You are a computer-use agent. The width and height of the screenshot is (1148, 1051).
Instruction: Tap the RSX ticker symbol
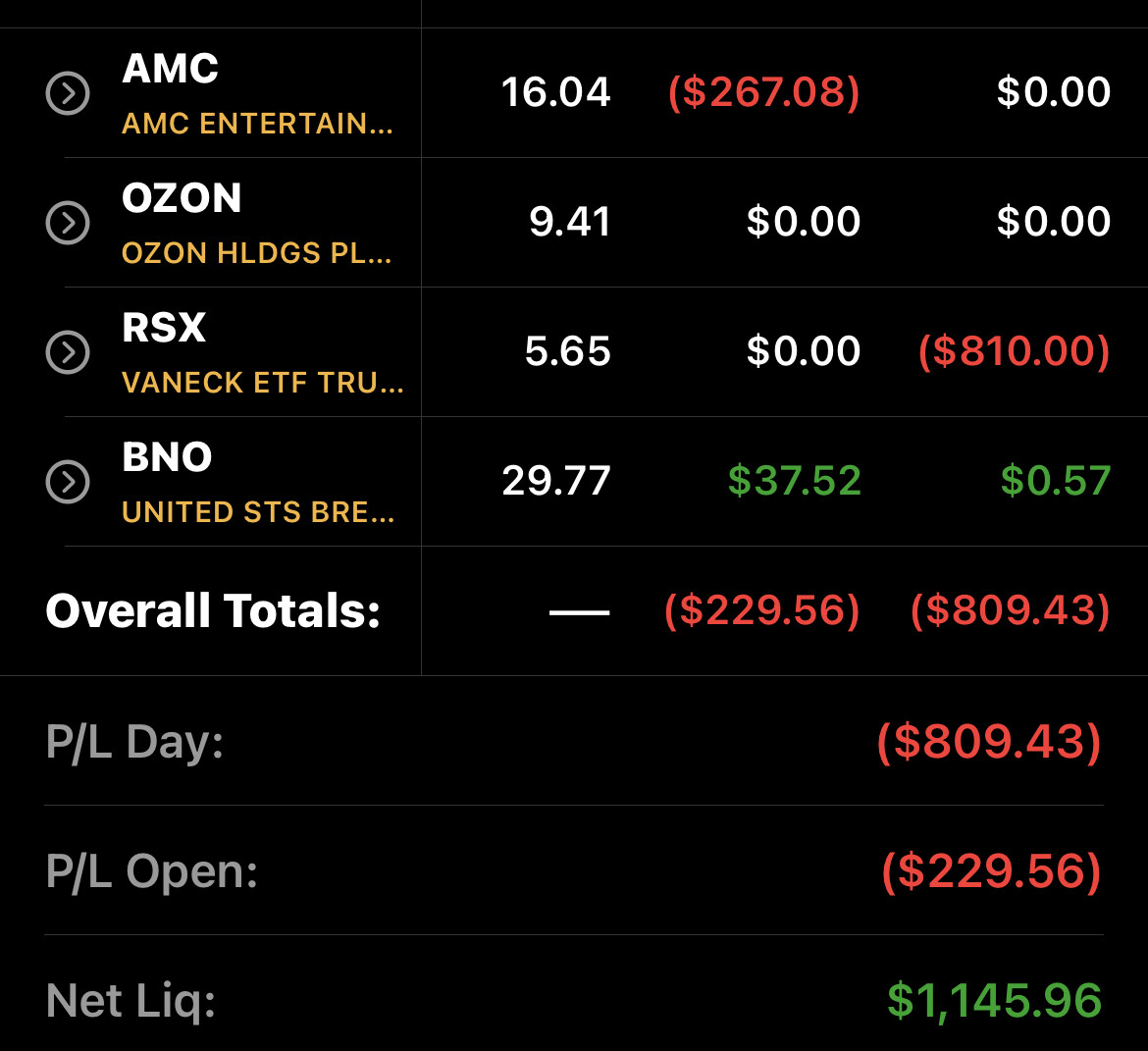164,328
